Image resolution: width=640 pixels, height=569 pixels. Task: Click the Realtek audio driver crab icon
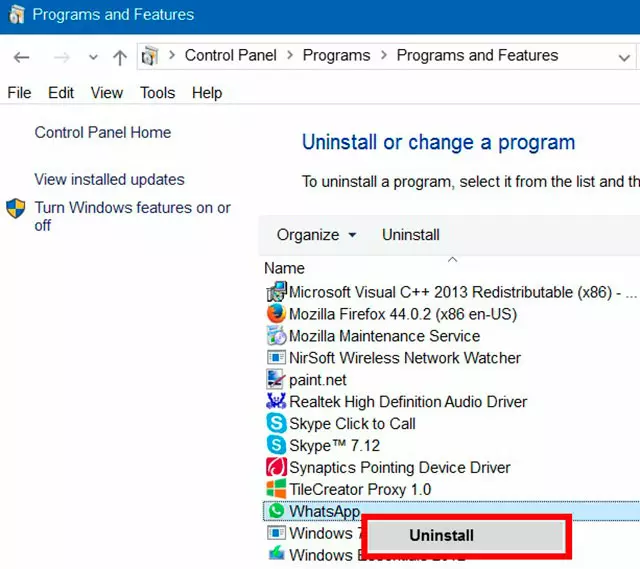pos(276,401)
